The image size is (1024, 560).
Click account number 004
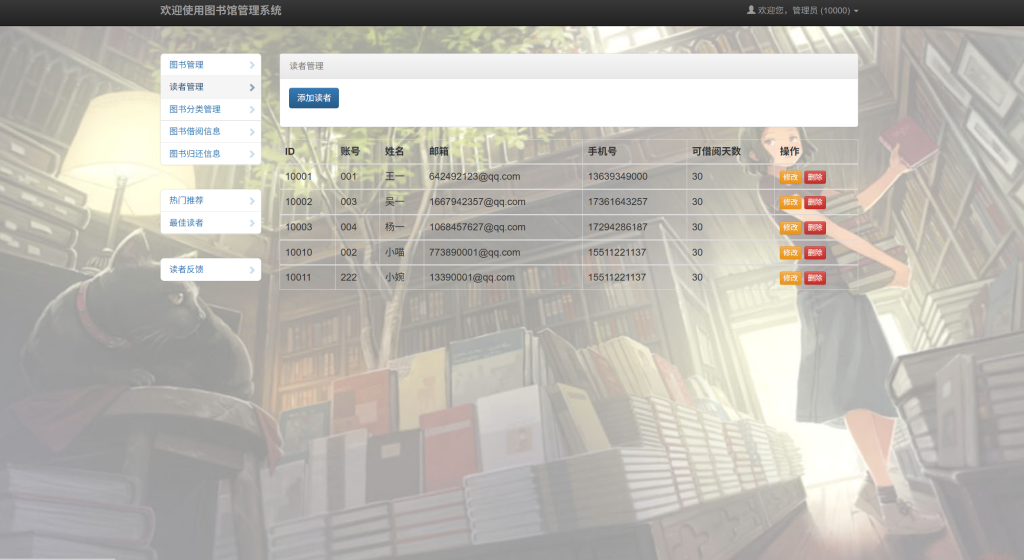pos(349,227)
